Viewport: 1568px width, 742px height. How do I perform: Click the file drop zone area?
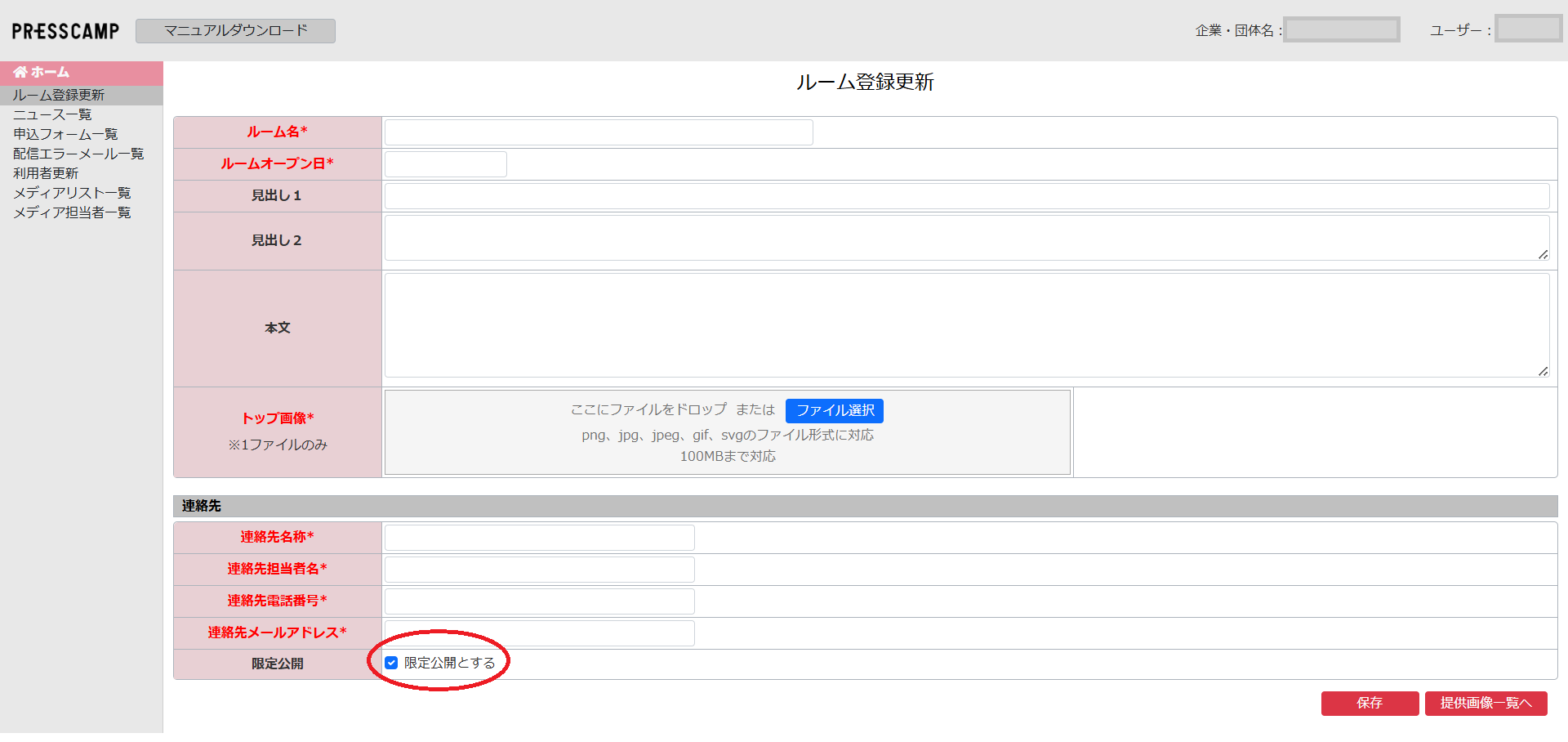[x=727, y=432]
